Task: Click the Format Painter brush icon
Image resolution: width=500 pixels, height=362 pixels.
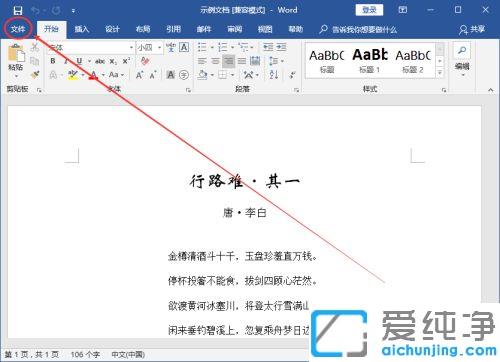Action: pyautogui.click(x=35, y=75)
